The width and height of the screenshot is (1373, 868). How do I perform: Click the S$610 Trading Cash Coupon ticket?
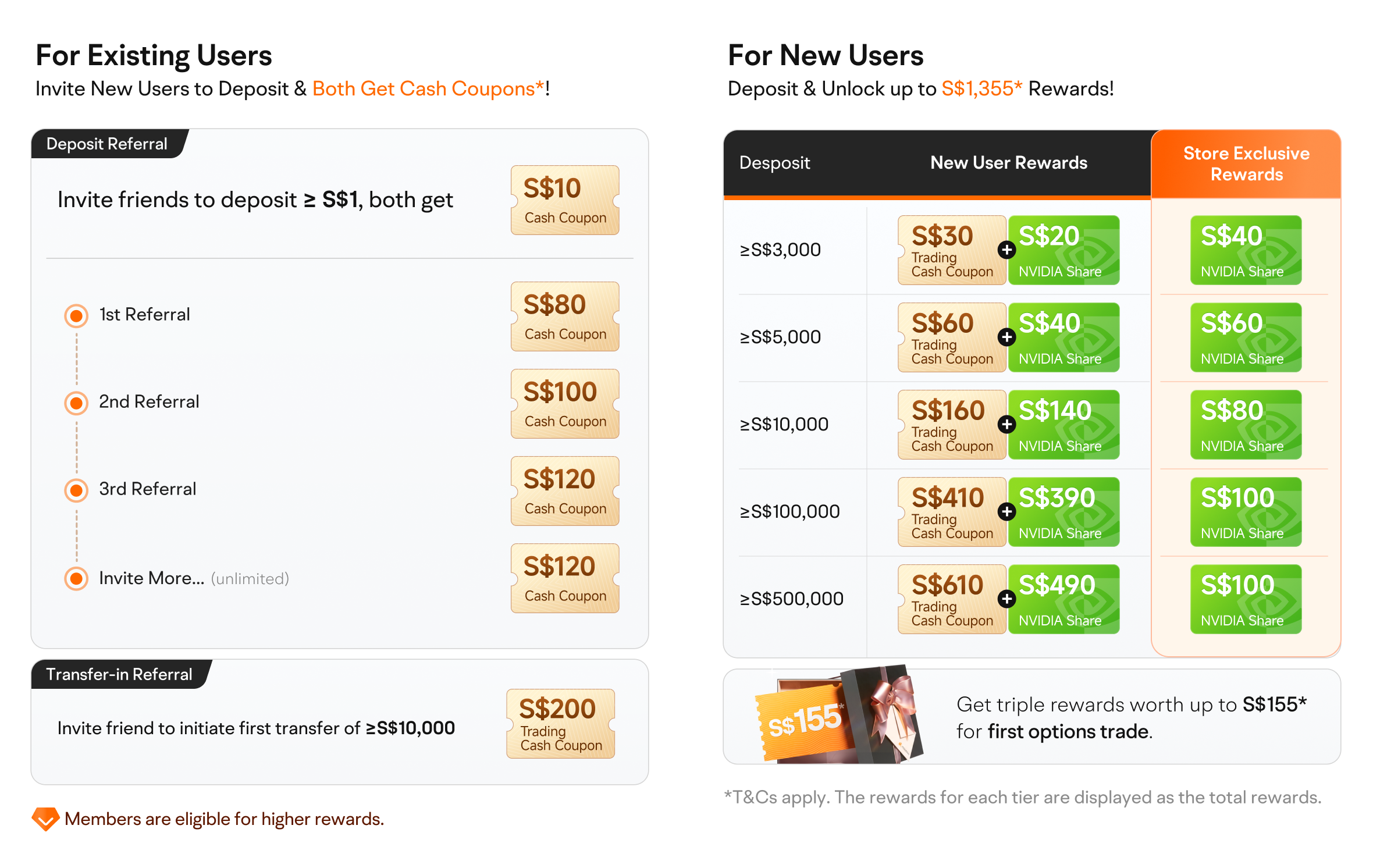click(x=951, y=599)
